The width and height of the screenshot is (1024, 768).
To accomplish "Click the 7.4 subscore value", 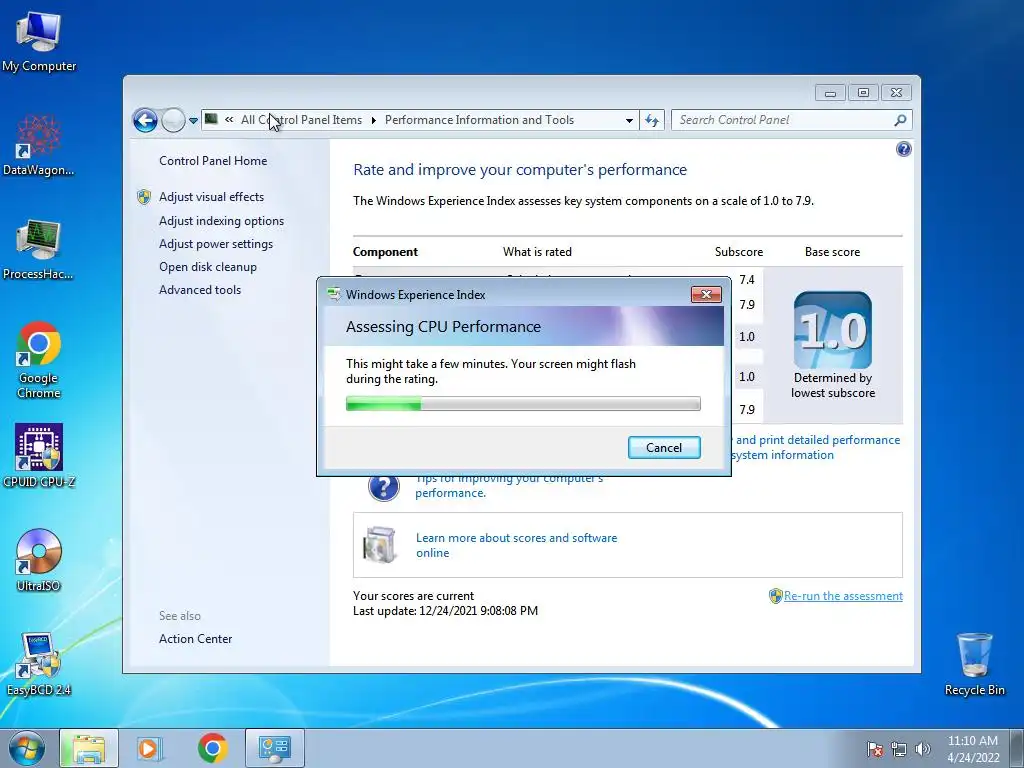I will pos(747,280).
